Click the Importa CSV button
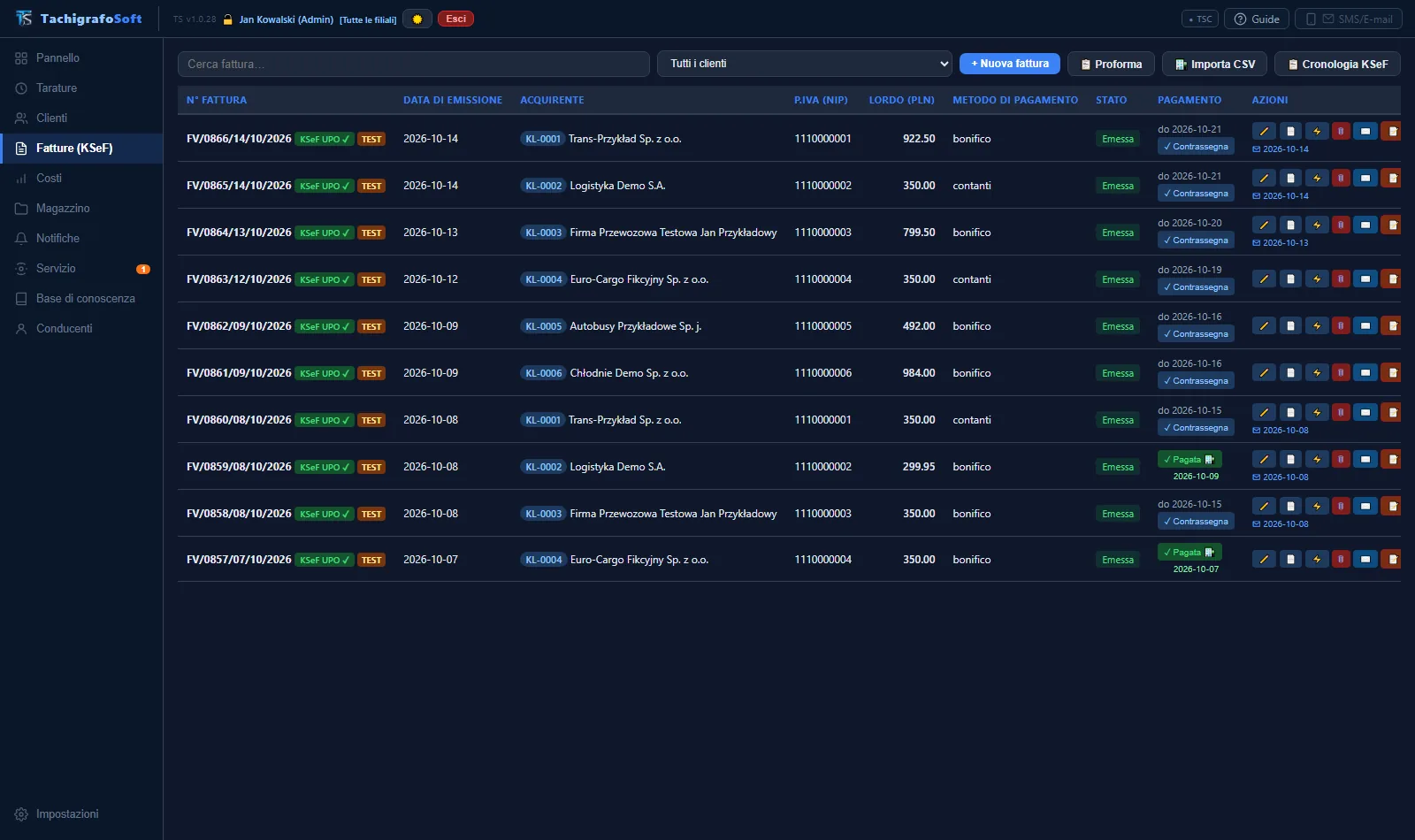 [1215, 64]
